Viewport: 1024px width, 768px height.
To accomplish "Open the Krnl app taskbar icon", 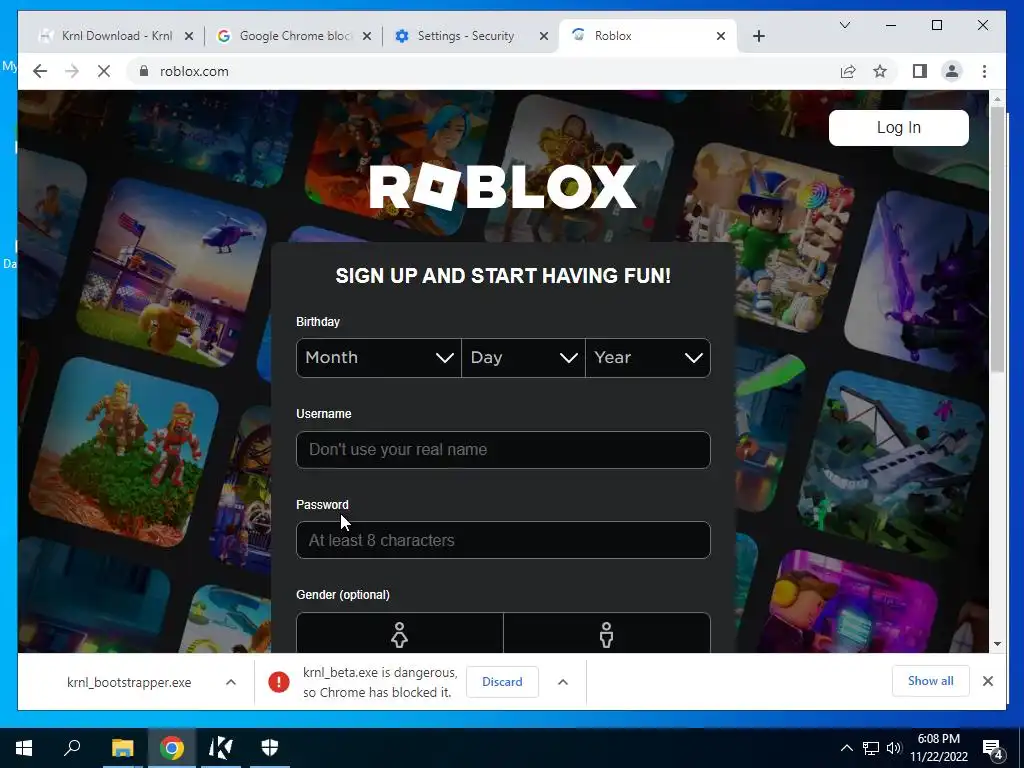I will 221,748.
